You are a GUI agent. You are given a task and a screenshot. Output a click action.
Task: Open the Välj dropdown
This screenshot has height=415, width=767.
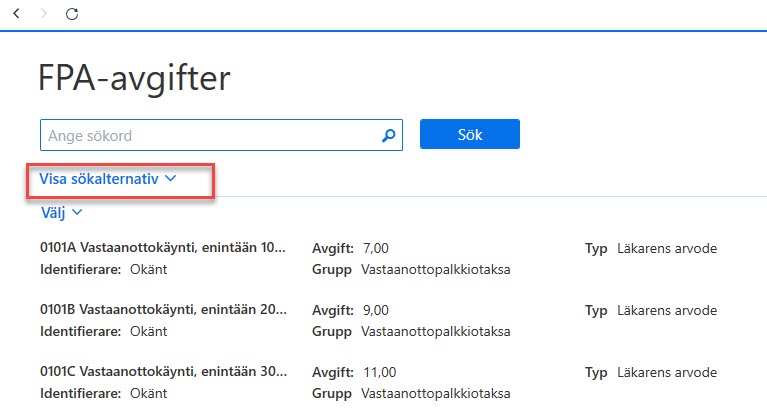point(62,213)
